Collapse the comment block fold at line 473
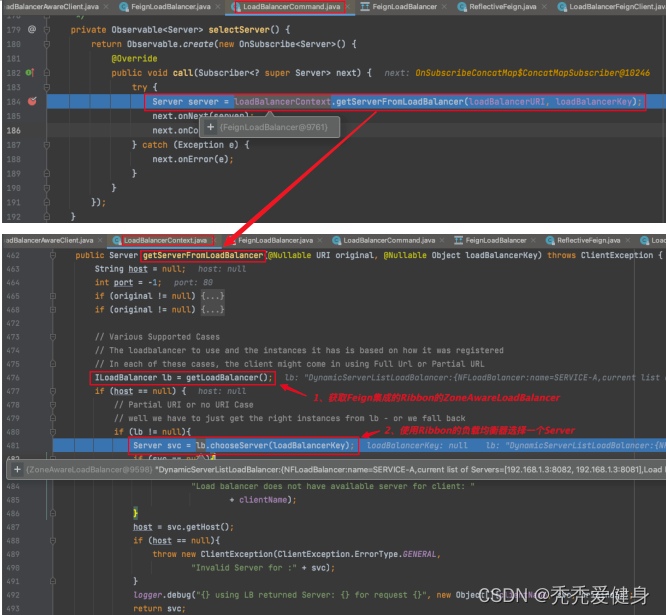The width and height of the screenshot is (666, 615). click(x=53, y=337)
